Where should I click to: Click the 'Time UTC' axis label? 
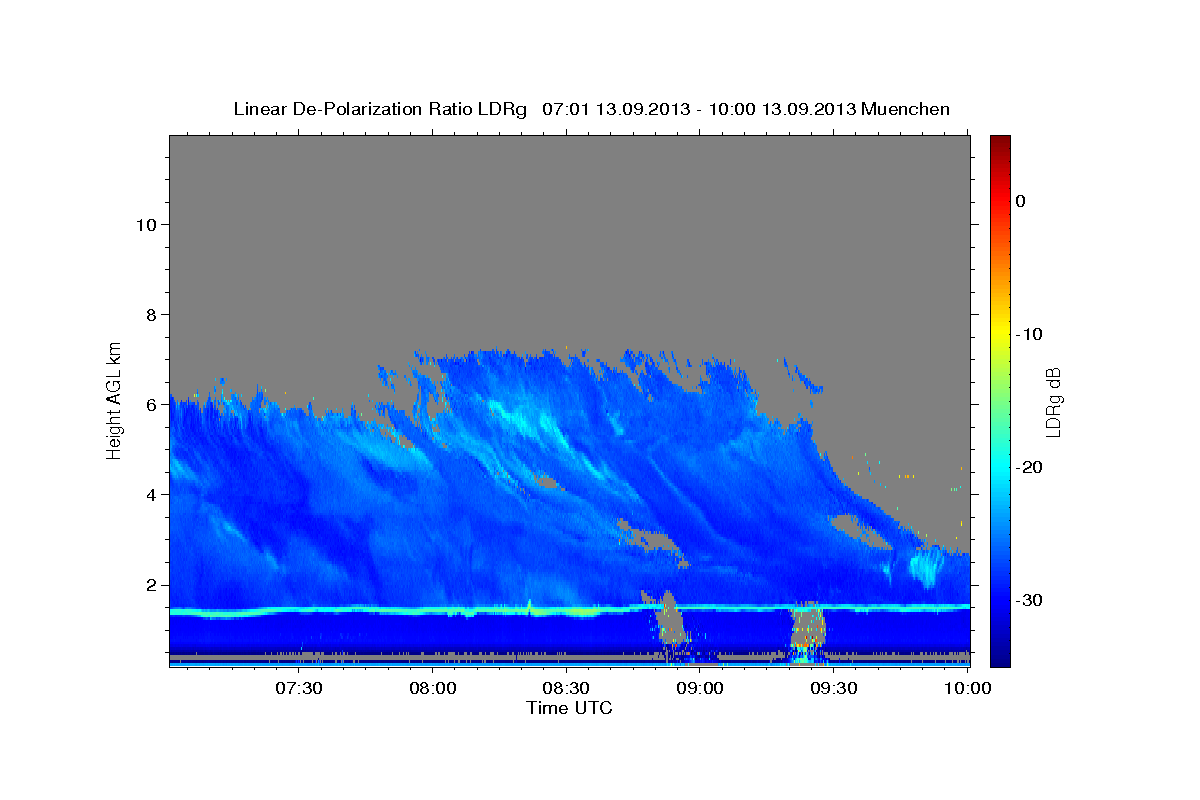(569, 708)
